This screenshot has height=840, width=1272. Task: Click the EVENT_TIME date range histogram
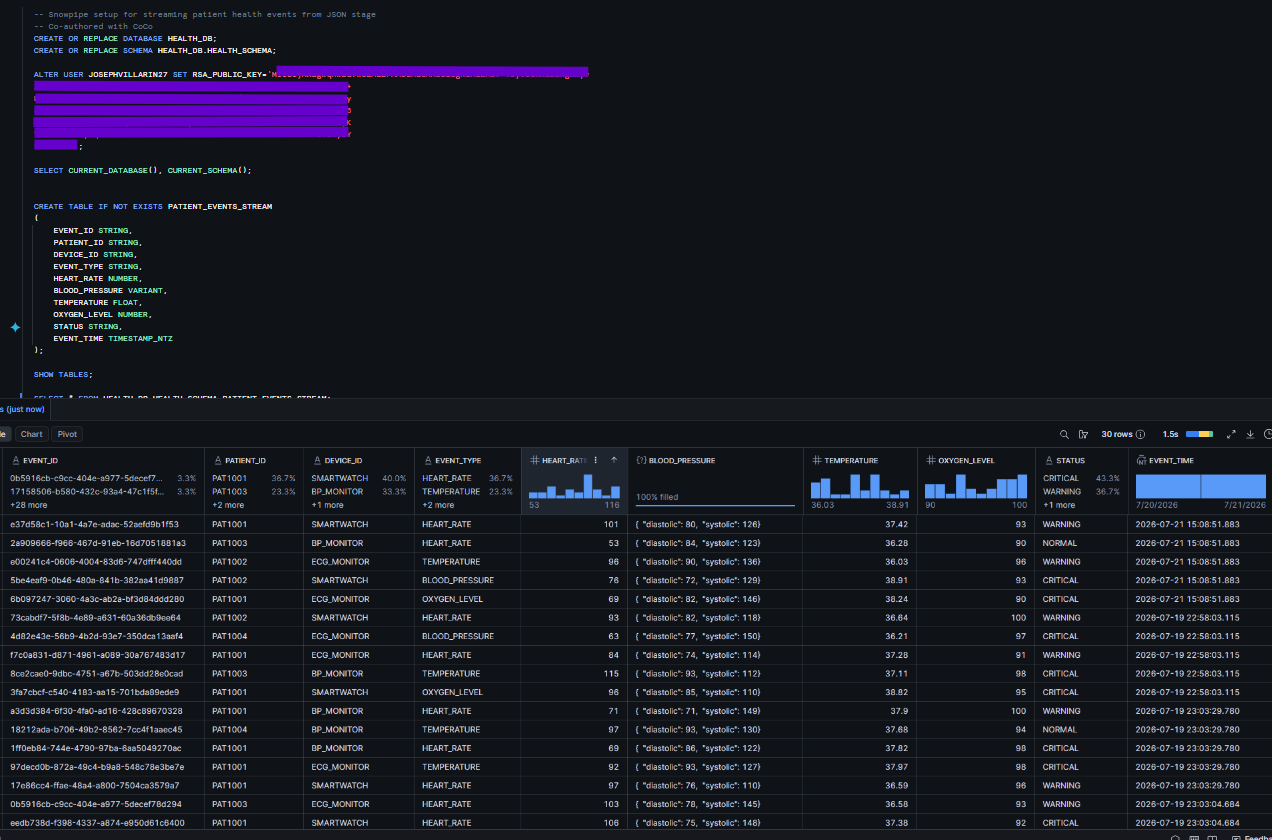point(1200,486)
